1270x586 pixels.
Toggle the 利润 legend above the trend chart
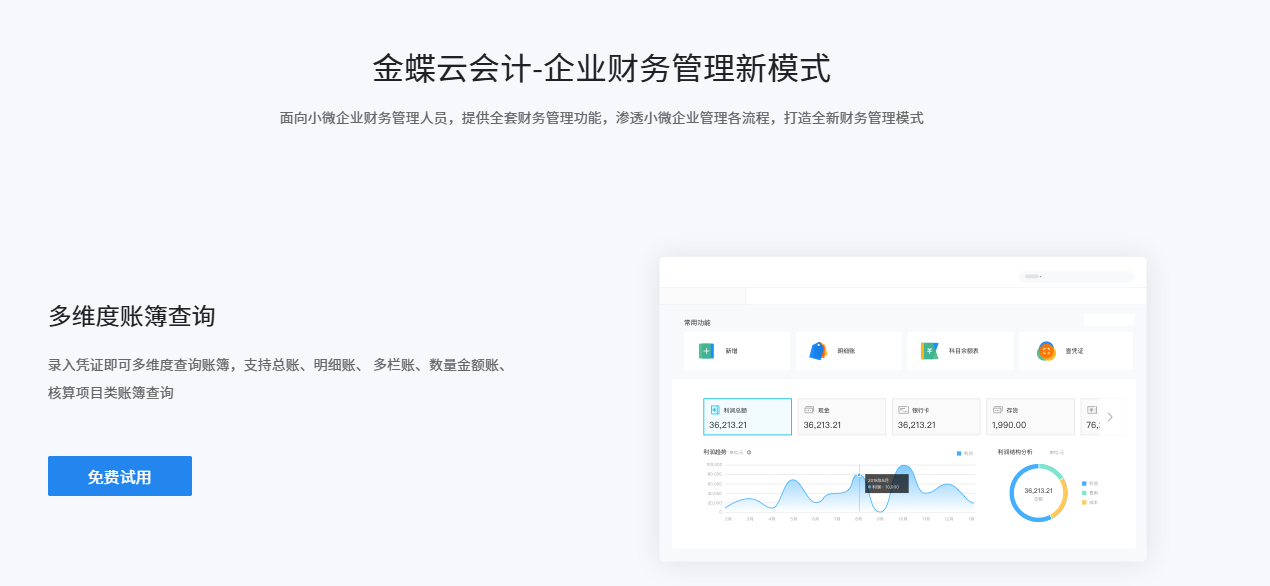963,453
